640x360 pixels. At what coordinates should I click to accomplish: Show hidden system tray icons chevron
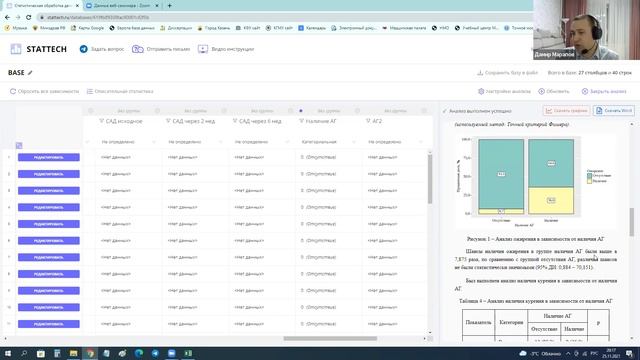click(568, 353)
